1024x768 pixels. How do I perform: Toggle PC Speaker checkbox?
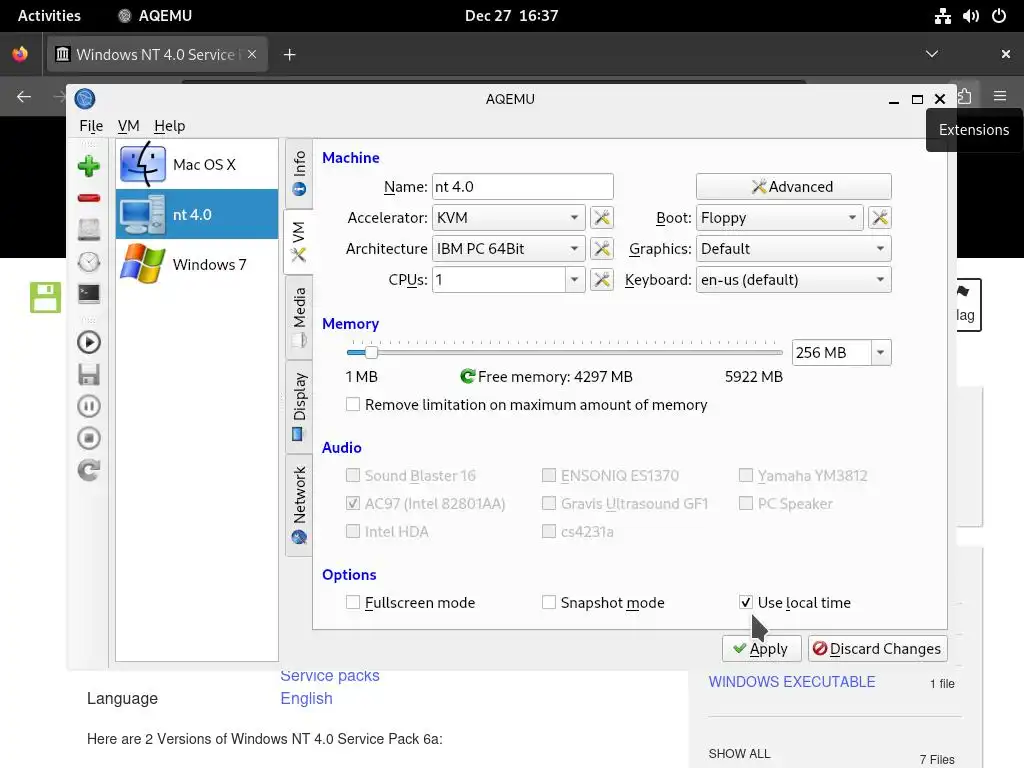click(746, 504)
